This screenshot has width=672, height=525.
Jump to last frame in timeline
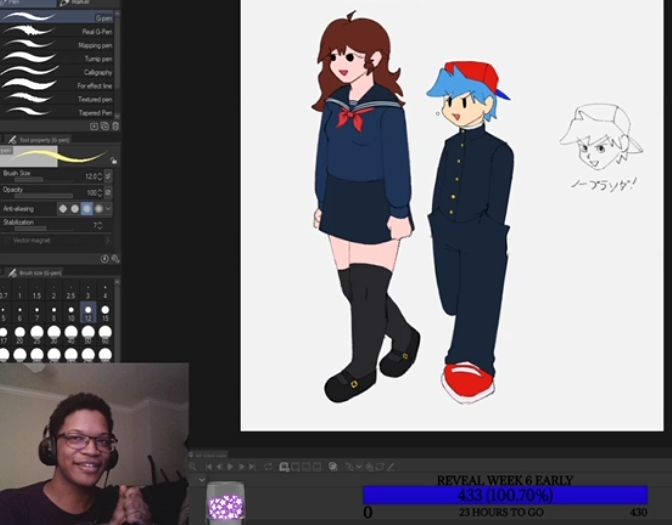tap(252, 467)
